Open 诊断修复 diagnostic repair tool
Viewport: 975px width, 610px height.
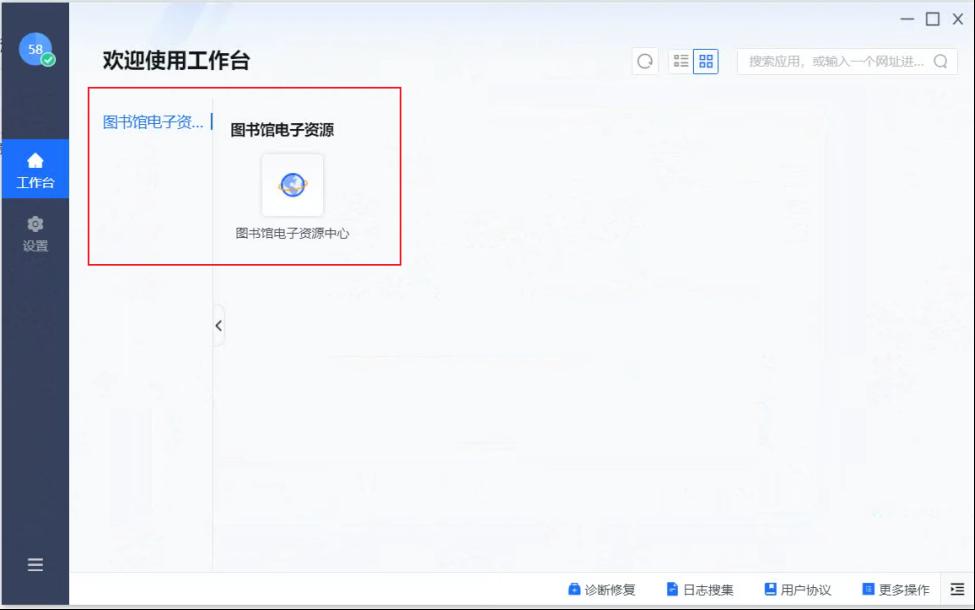(601, 590)
